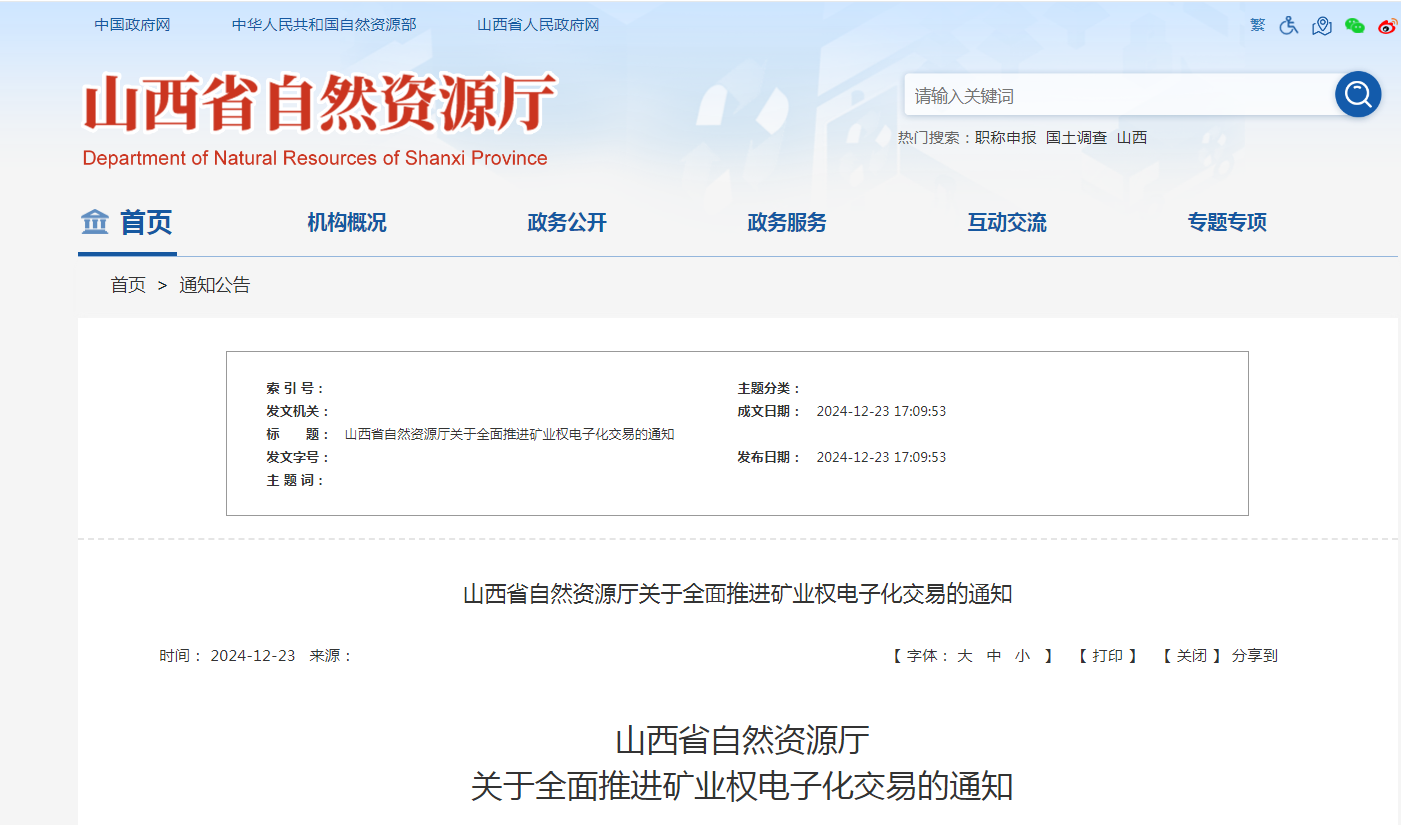This screenshot has width=1401, height=825.
Task: Set font size to 中
Action: pyautogui.click(x=994, y=656)
